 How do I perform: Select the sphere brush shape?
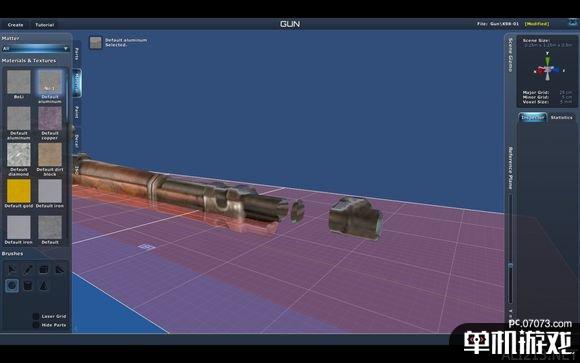[12, 285]
